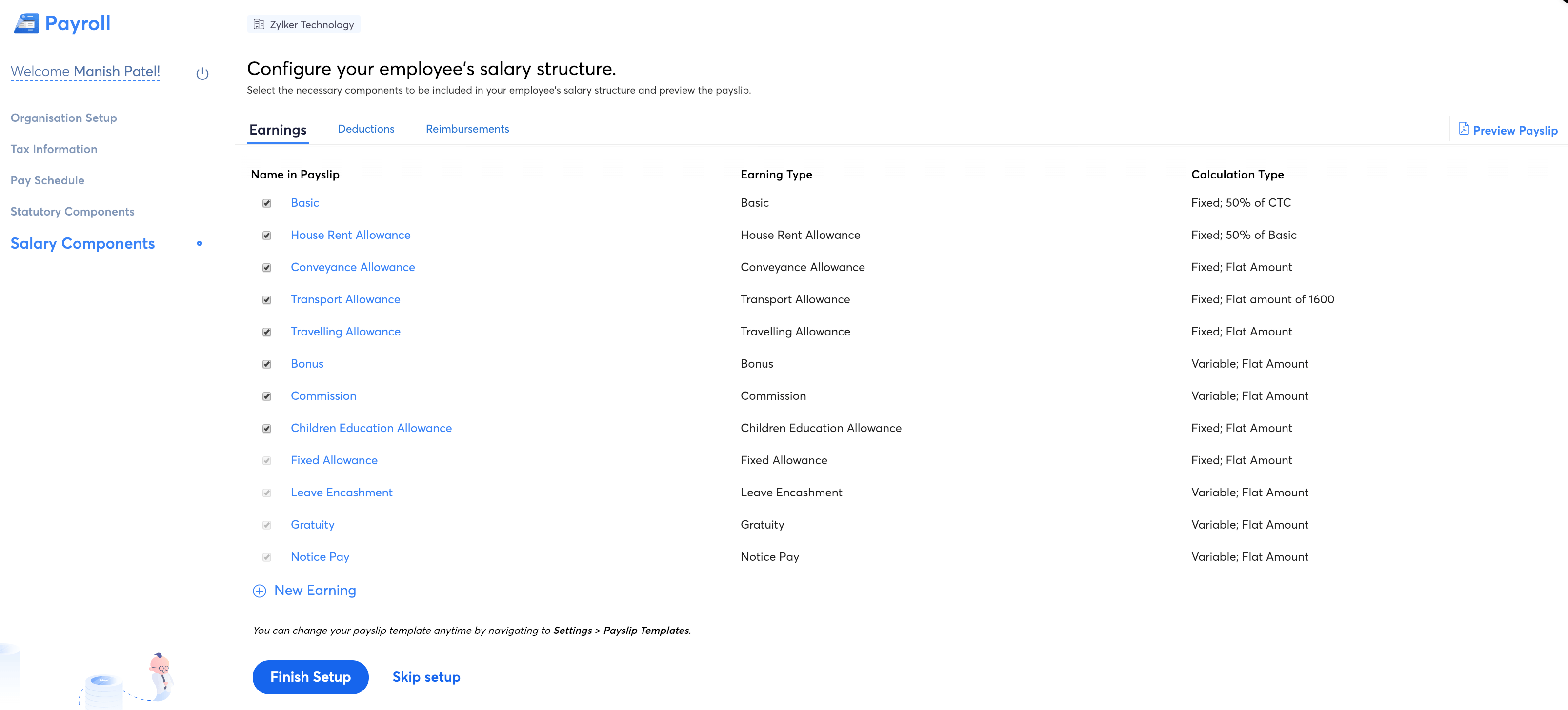Click the power logout icon
This screenshot has height=710, width=1568.
(202, 74)
